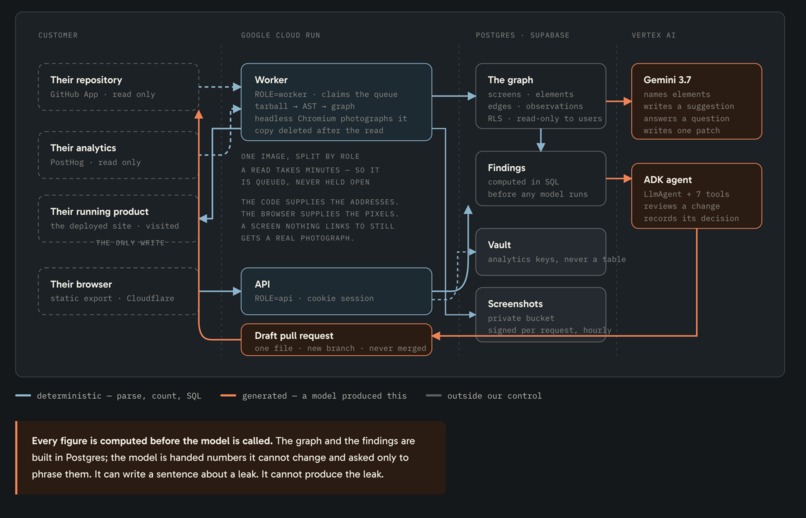Click the 'Their analytics' box
Screen dimensions: 806x518
[118, 155]
